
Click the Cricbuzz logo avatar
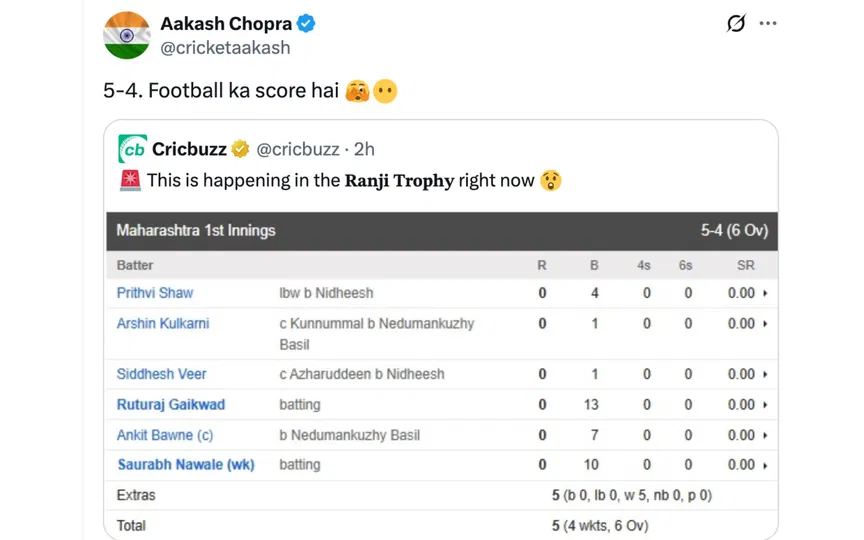pyautogui.click(x=132, y=149)
